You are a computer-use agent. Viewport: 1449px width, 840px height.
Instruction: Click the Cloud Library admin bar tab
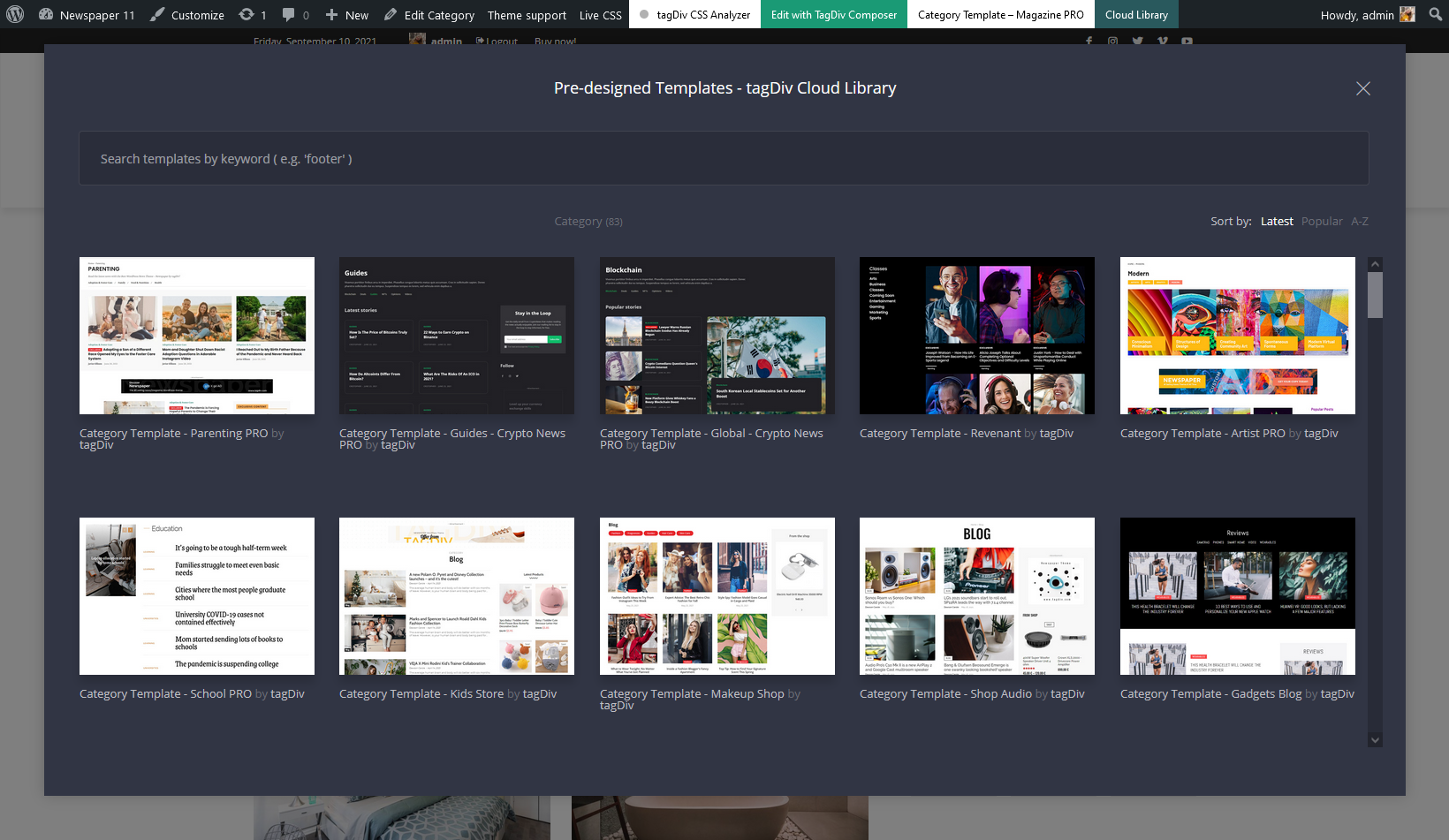[x=1136, y=14]
